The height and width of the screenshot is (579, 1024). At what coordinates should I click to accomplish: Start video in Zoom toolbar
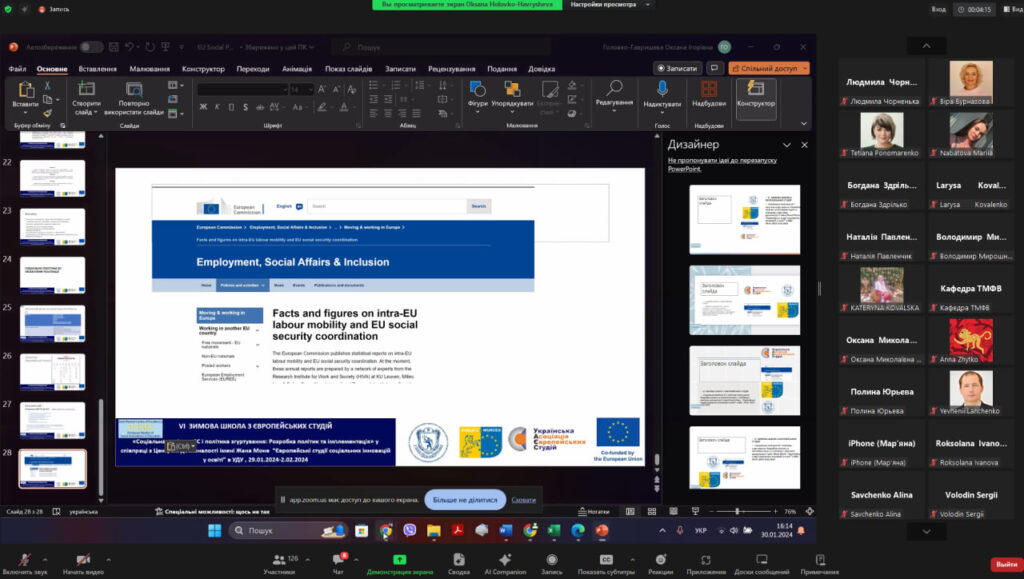[83, 559]
